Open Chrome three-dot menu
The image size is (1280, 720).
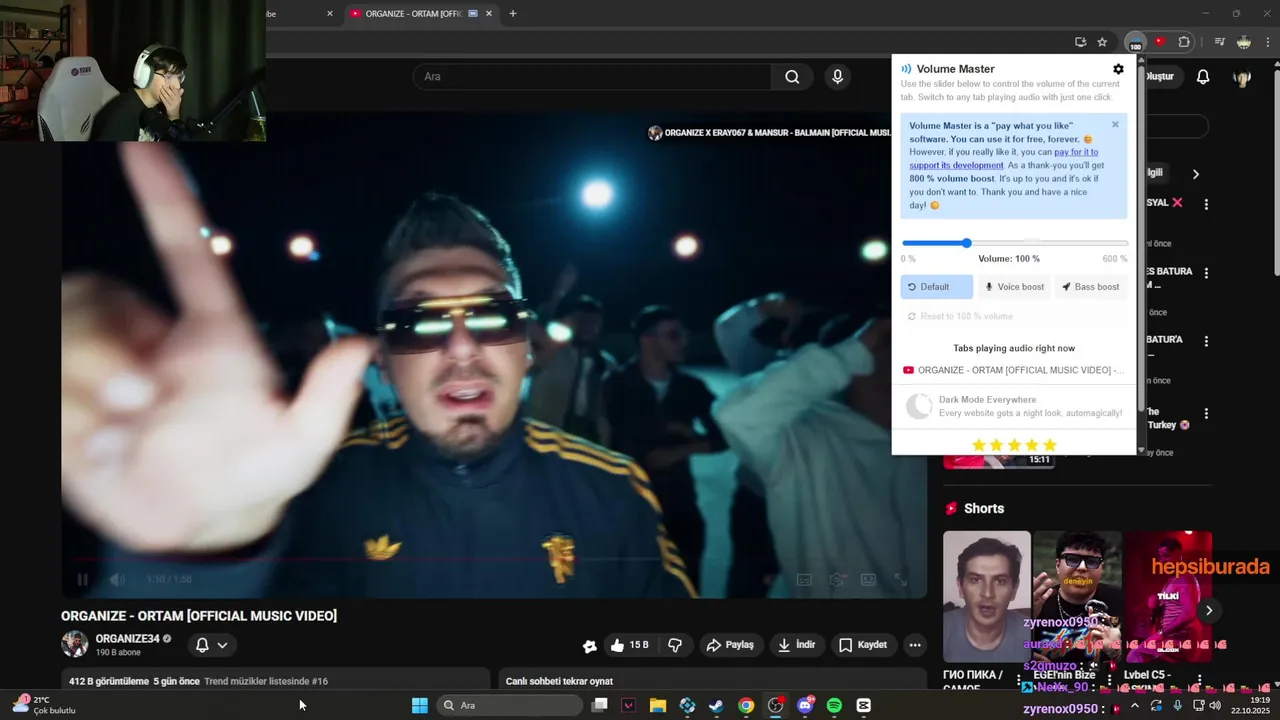(x=1268, y=42)
